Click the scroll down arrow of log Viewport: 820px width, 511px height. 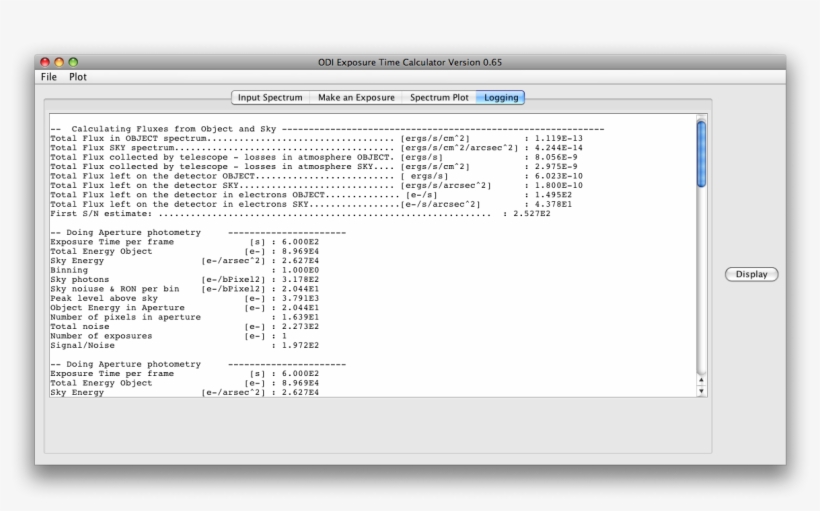click(700, 391)
